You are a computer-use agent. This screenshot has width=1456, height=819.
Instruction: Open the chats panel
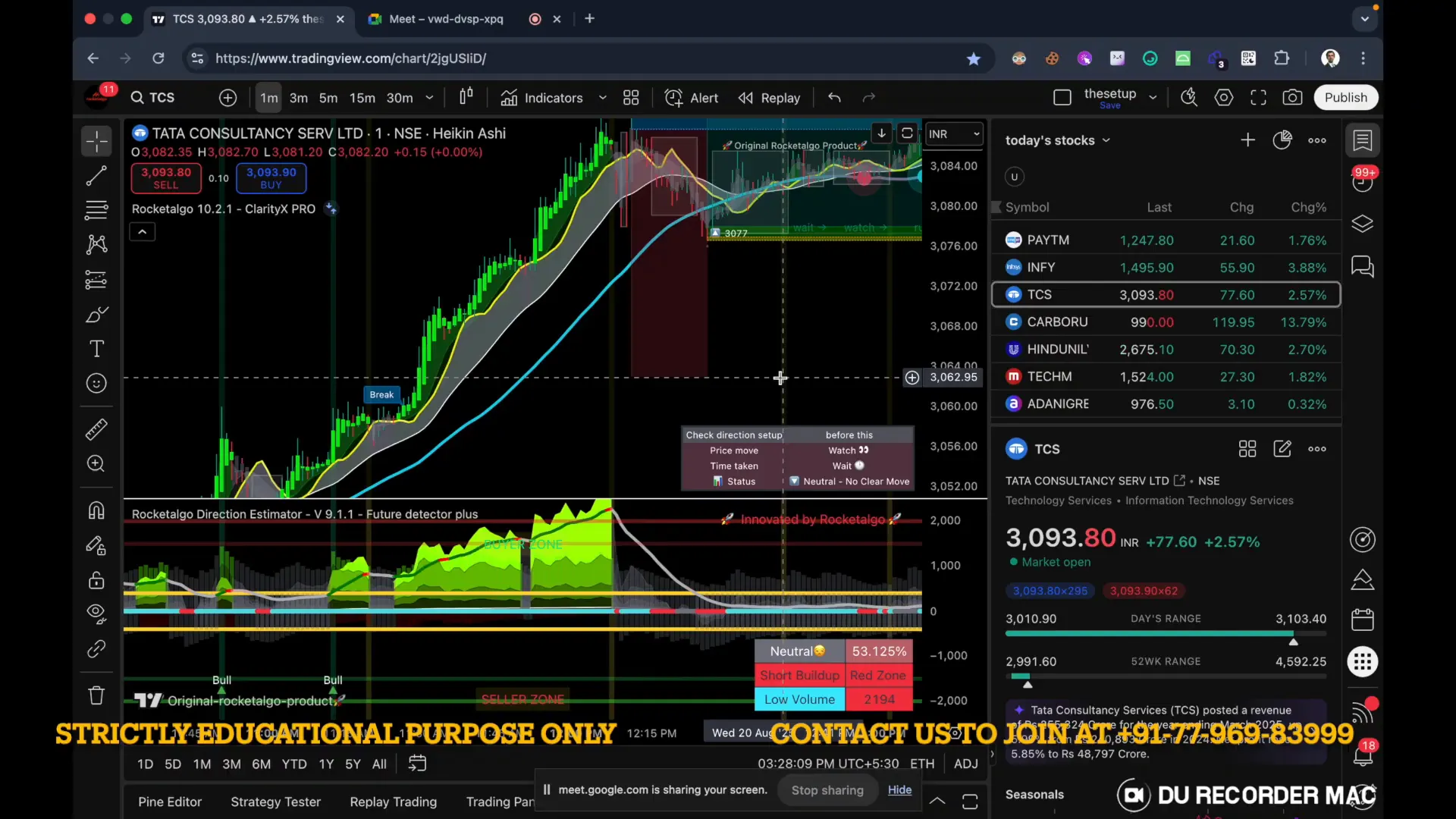[1363, 266]
